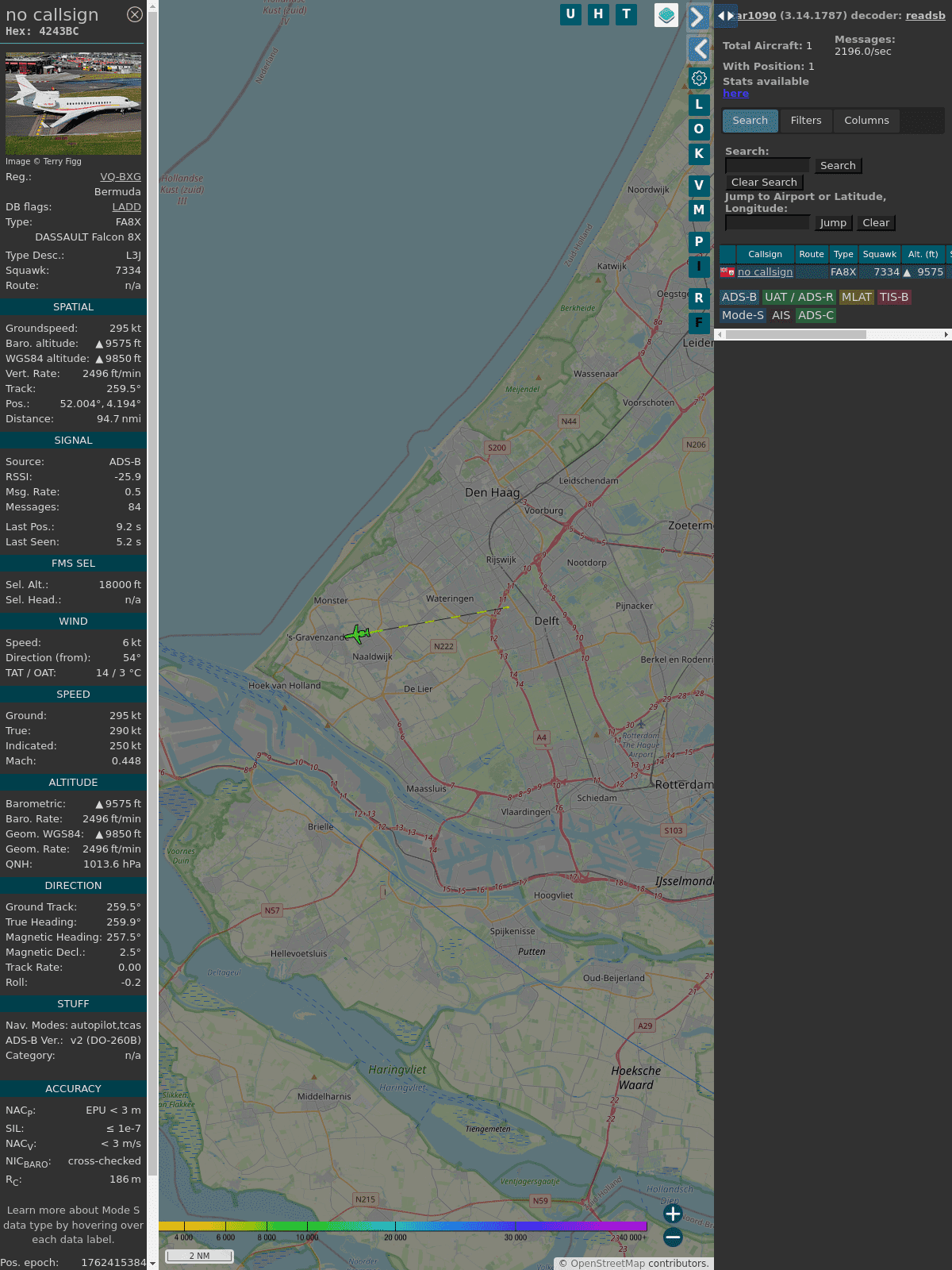Open the VQ-BXG registration link
Screen dimensions: 952x1270
click(121, 177)
